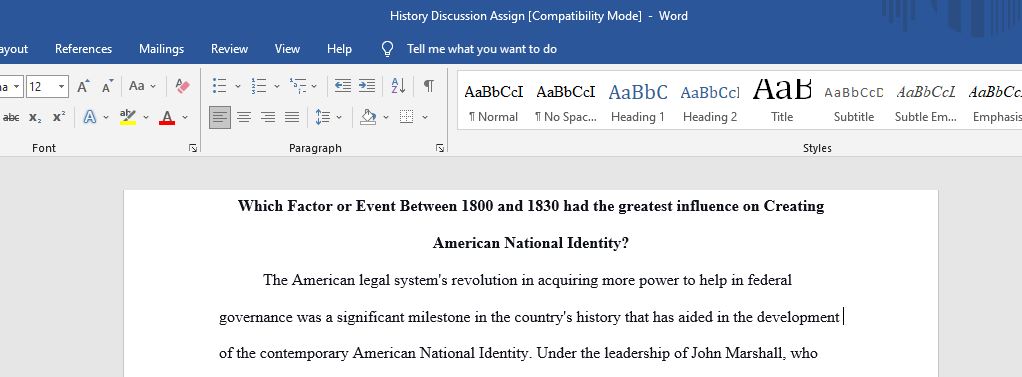Toggle strikethrough formatting
This screenshot has width=1022, height=377.
pos(11,117)
